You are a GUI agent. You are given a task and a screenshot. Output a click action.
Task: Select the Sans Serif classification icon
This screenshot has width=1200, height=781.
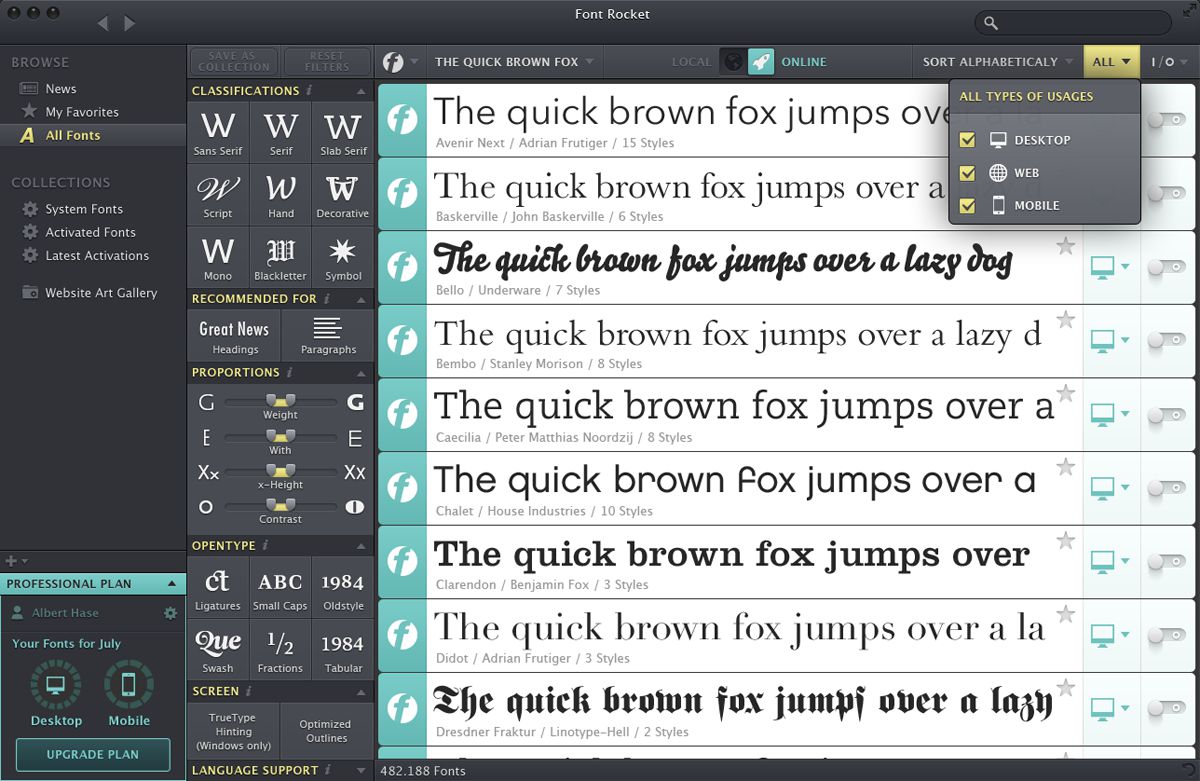218,131
